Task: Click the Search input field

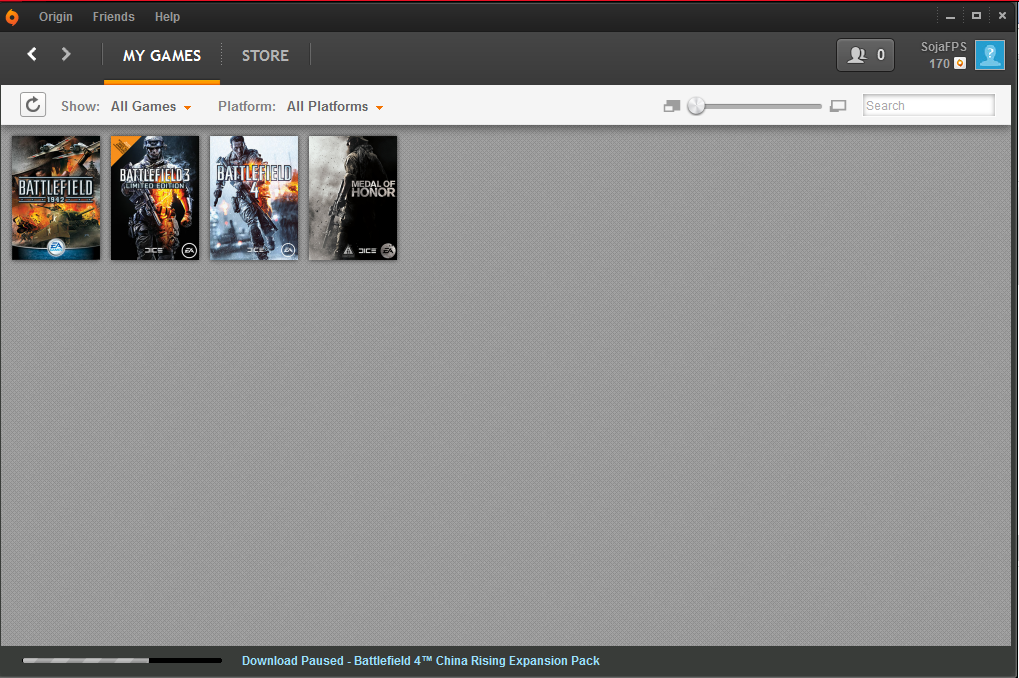Action: [929, 105]
